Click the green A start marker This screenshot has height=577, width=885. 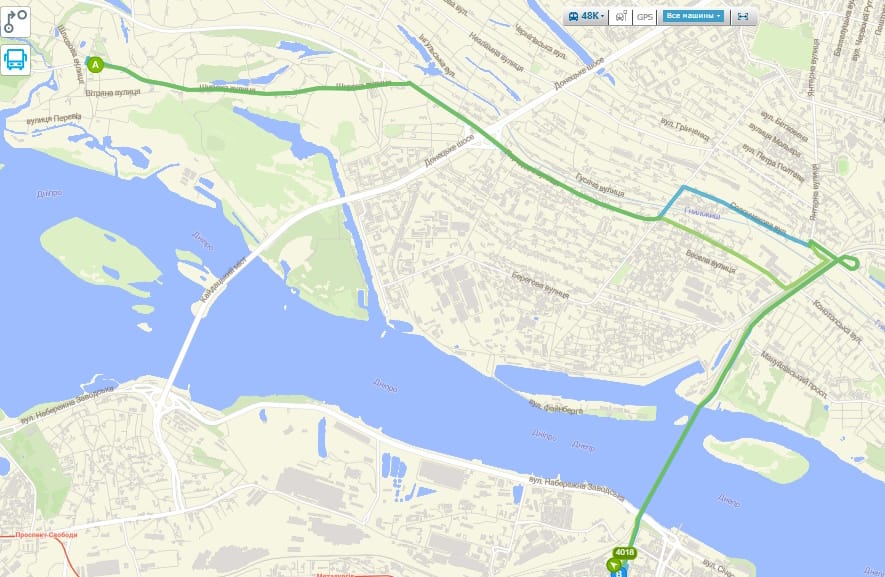coord(95,65)
